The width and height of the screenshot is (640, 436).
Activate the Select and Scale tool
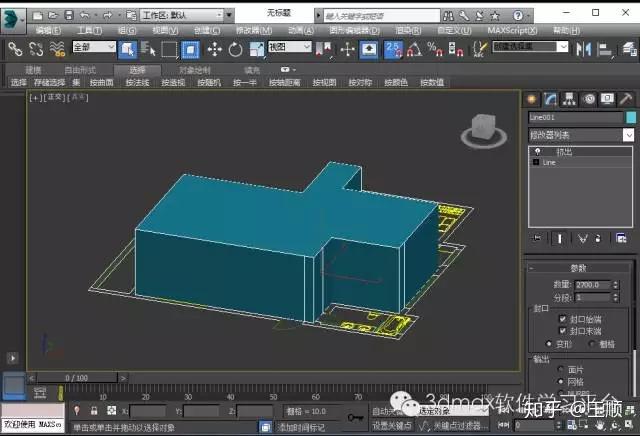point(257,49)
